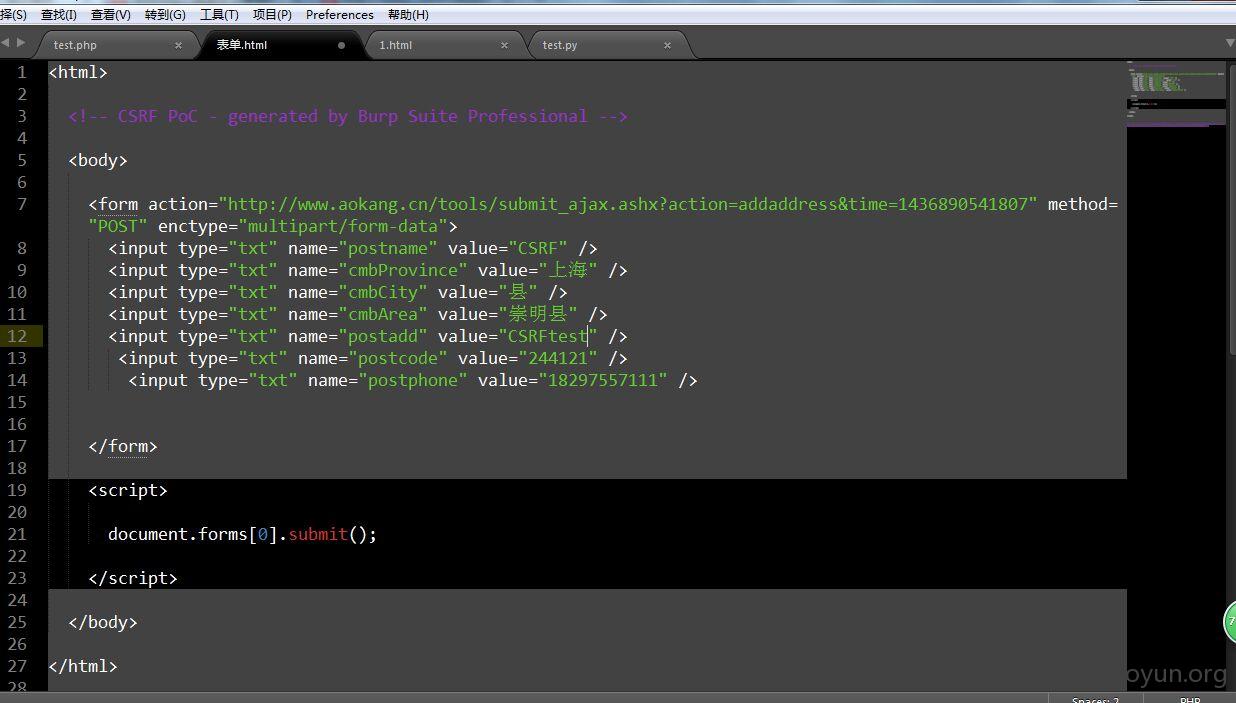Image resolution: width=1236 pixels, height=703 pixels.
Task: Click the closing </form> tag
Action: click(123, 446)
